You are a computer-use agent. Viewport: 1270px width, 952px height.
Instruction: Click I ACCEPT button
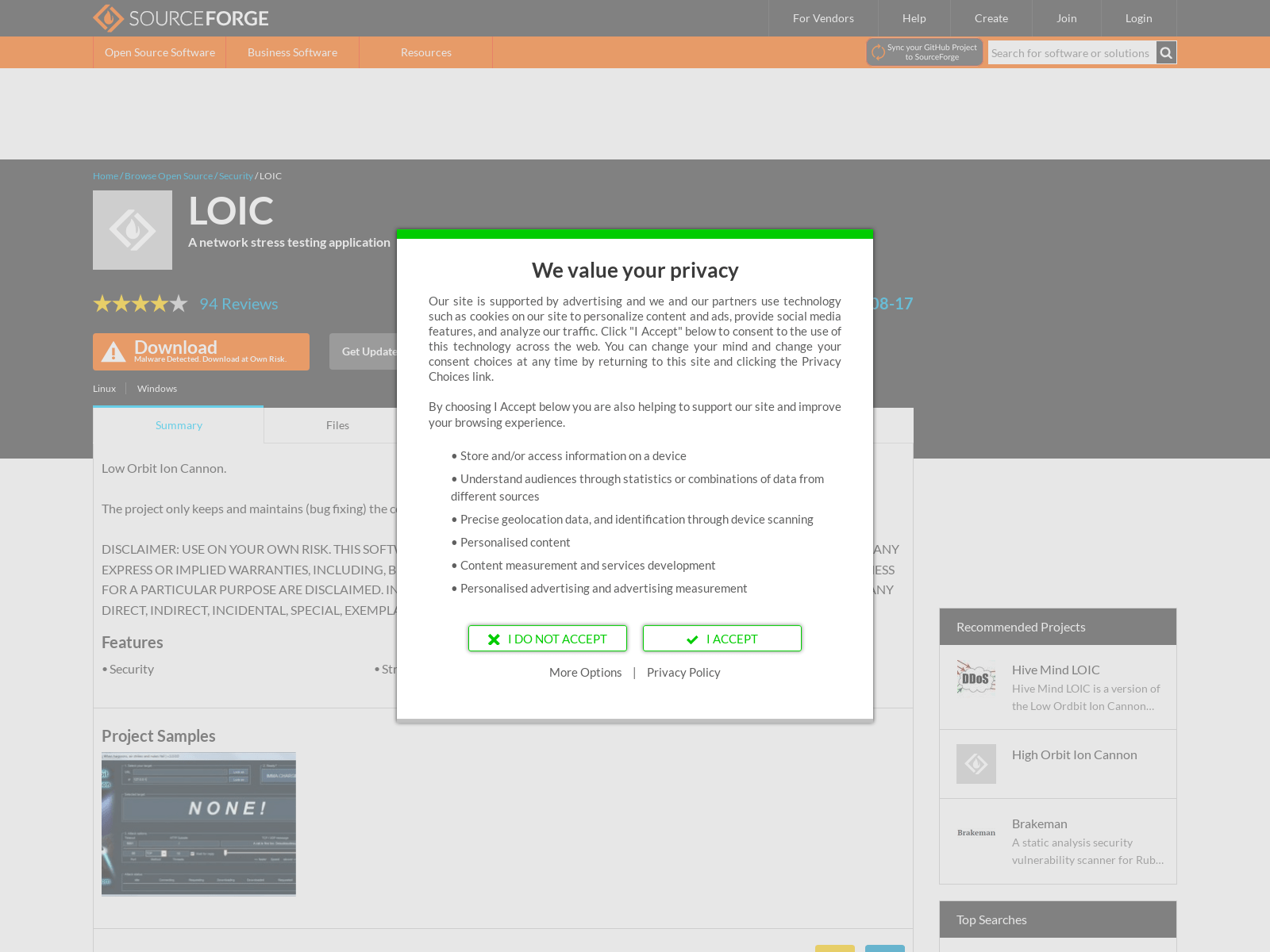click(x=722, y=639)
